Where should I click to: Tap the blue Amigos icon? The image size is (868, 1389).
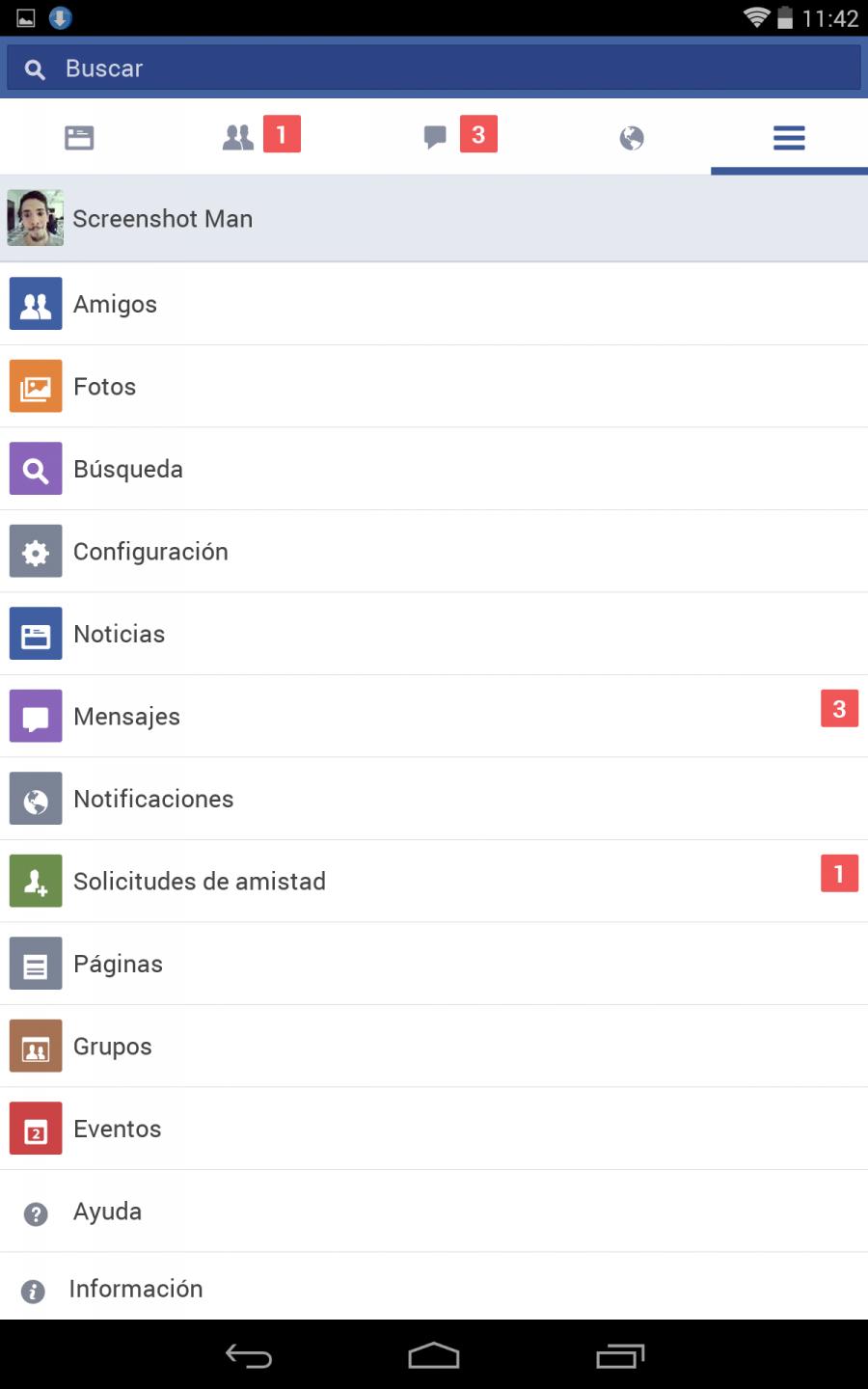click(36, 303)
